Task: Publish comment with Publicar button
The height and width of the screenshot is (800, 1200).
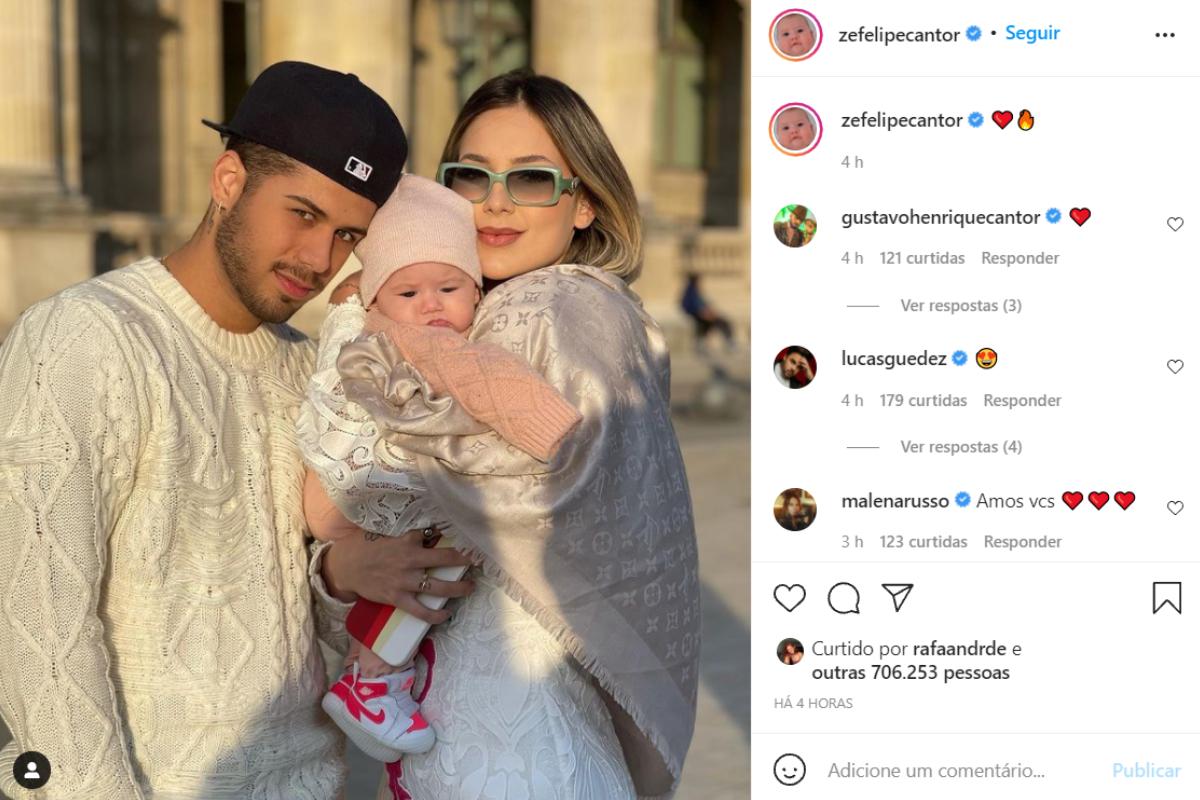Action: 1146,771
